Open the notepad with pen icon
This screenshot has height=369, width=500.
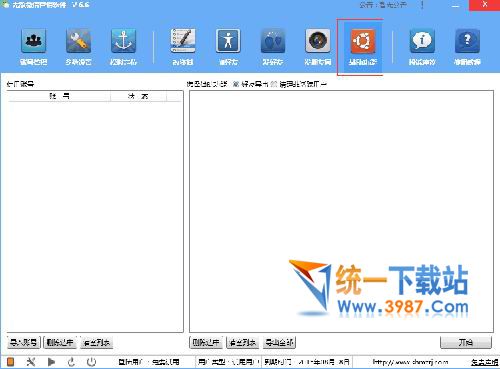tap(183, 41)
